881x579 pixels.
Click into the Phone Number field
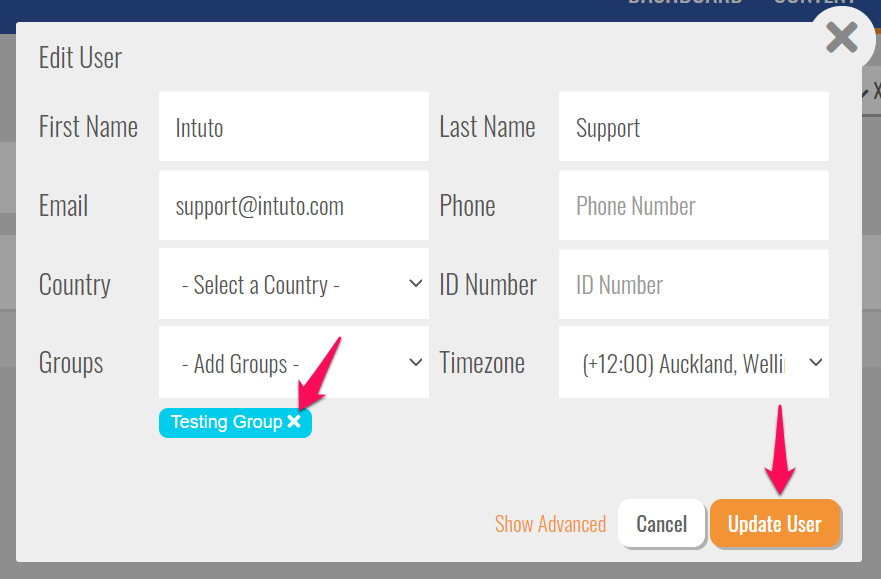tap(693, 206)
